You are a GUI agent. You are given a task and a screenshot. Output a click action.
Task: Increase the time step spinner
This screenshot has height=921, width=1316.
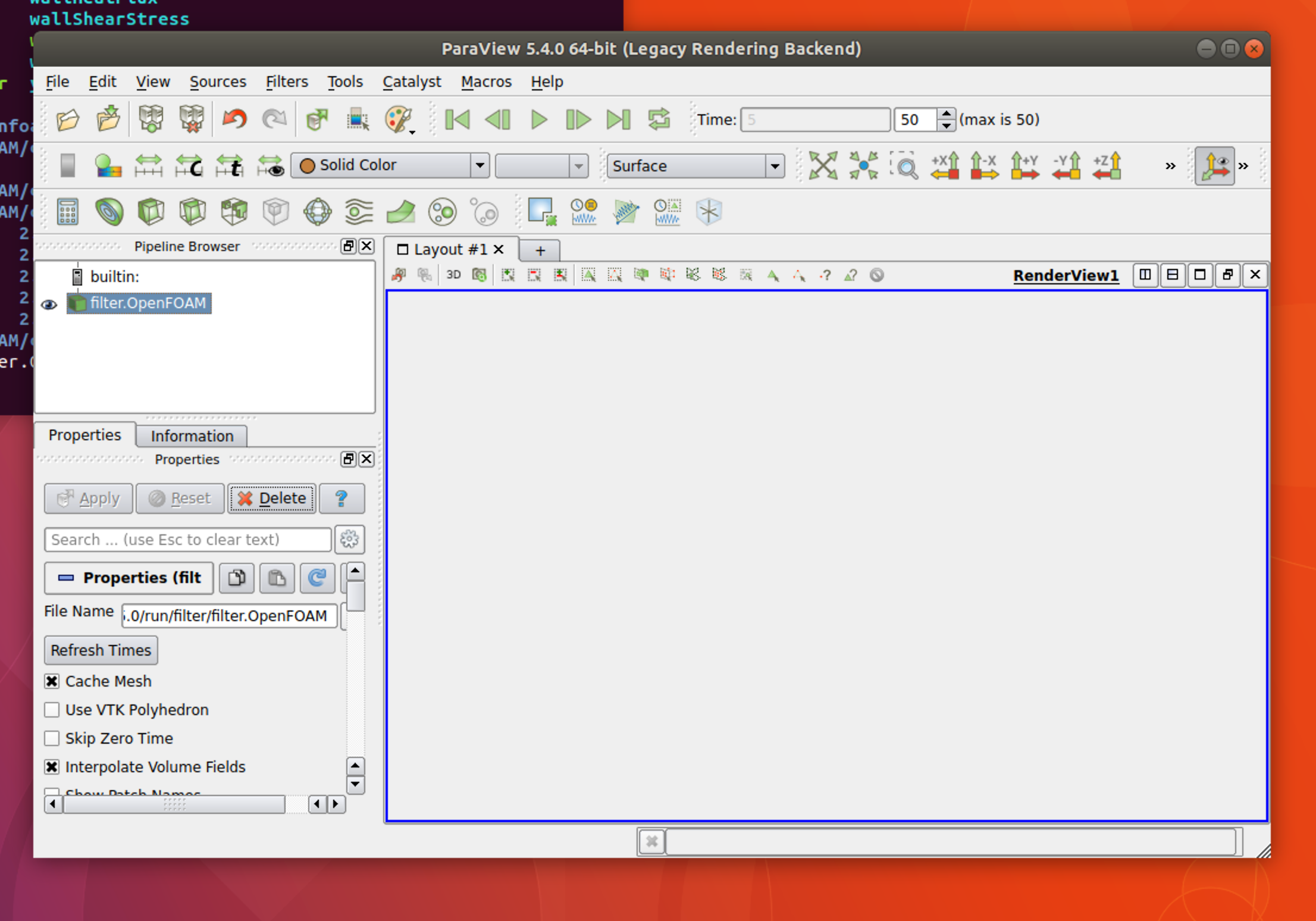947,114
